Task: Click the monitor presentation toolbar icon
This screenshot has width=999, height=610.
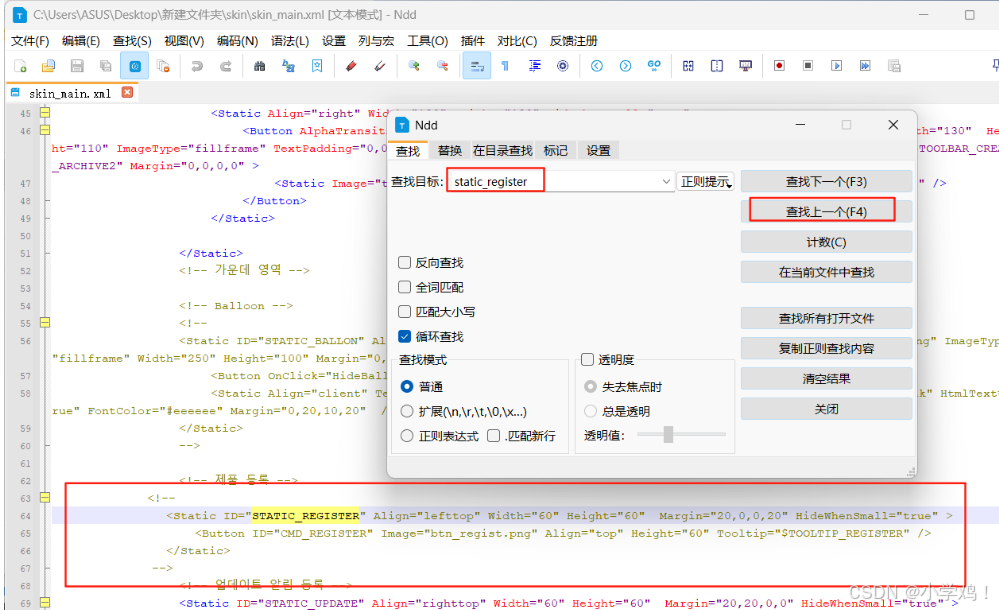Action: click(745, 66)
